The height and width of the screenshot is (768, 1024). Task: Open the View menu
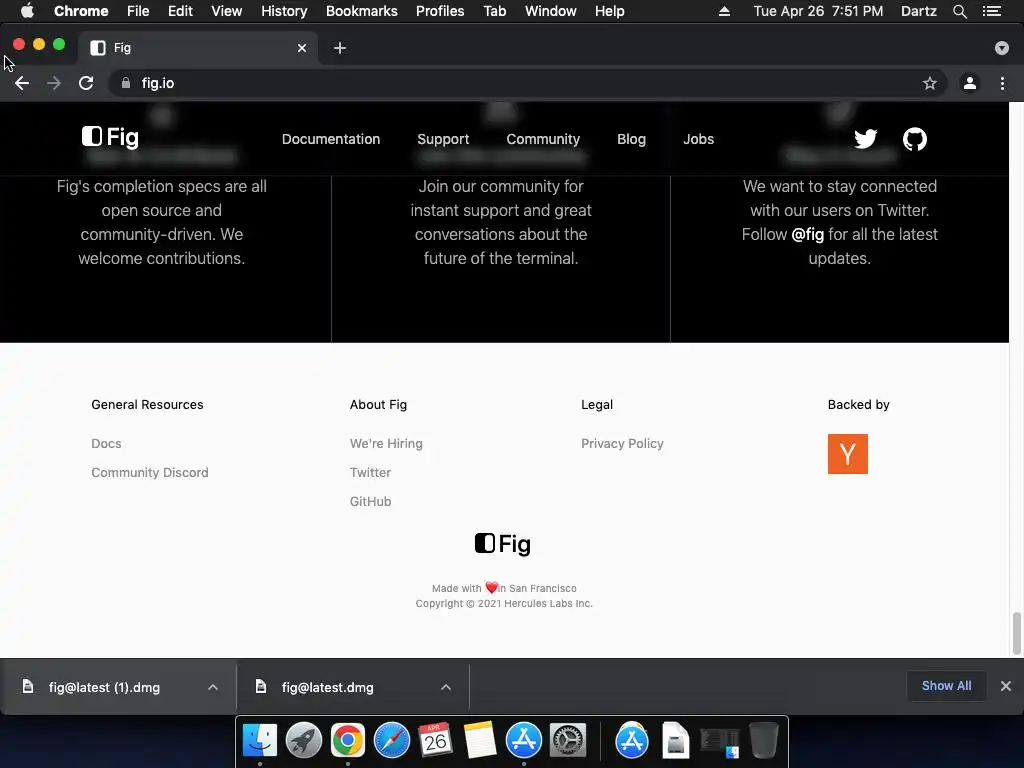227,11
